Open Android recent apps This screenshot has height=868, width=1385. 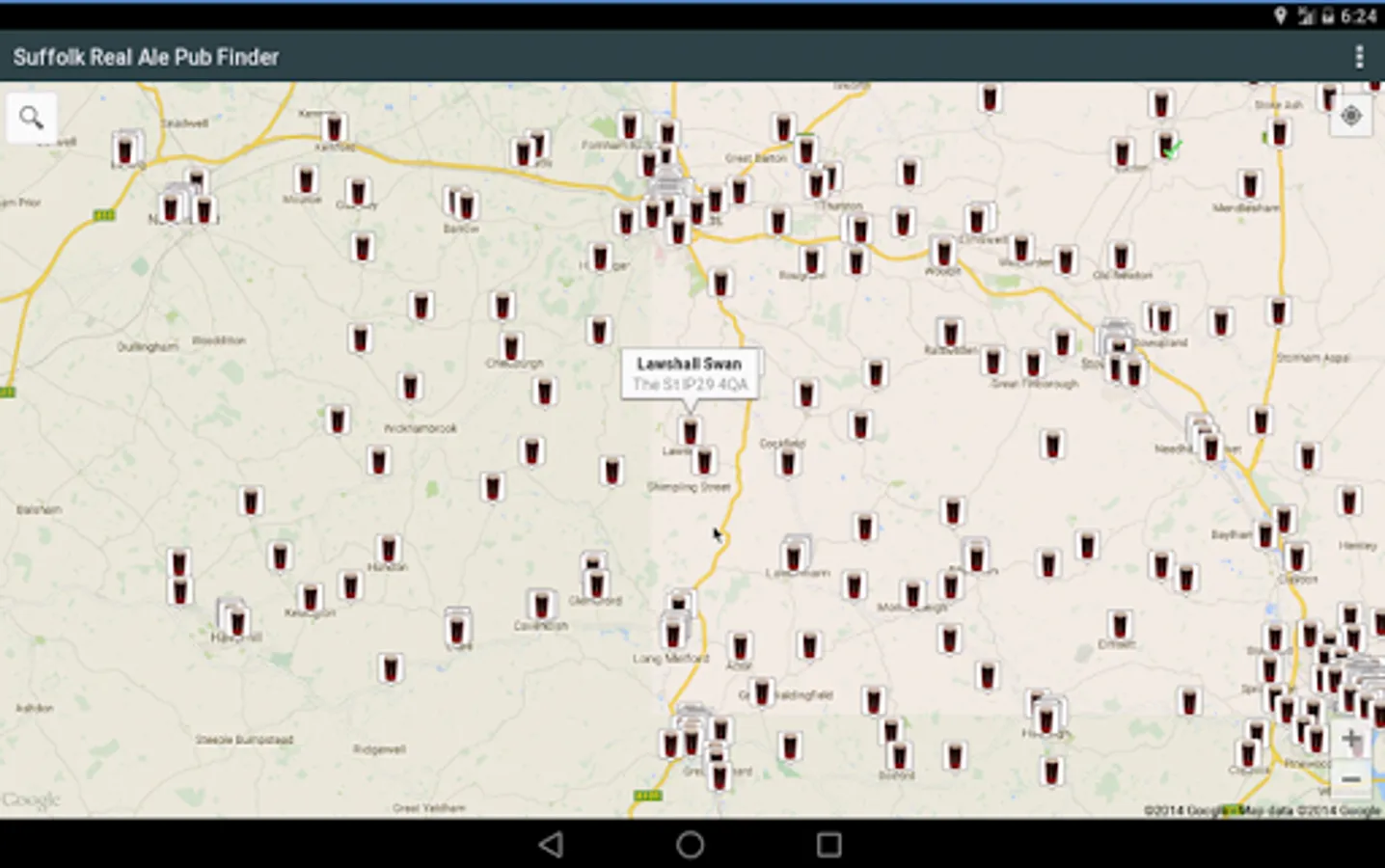click(828, 845)
